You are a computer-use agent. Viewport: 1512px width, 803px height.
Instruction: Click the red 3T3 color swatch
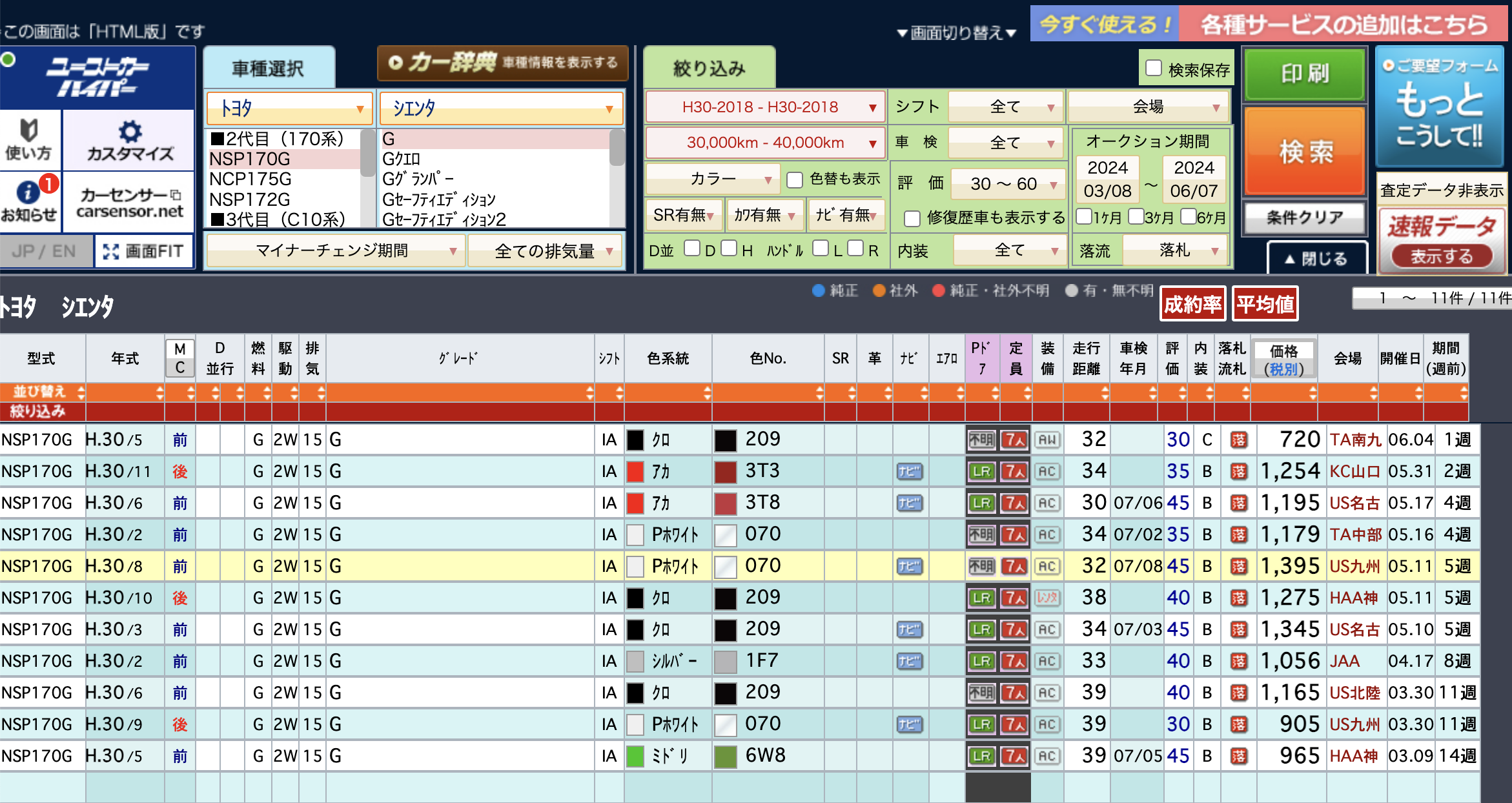point(726,472)
